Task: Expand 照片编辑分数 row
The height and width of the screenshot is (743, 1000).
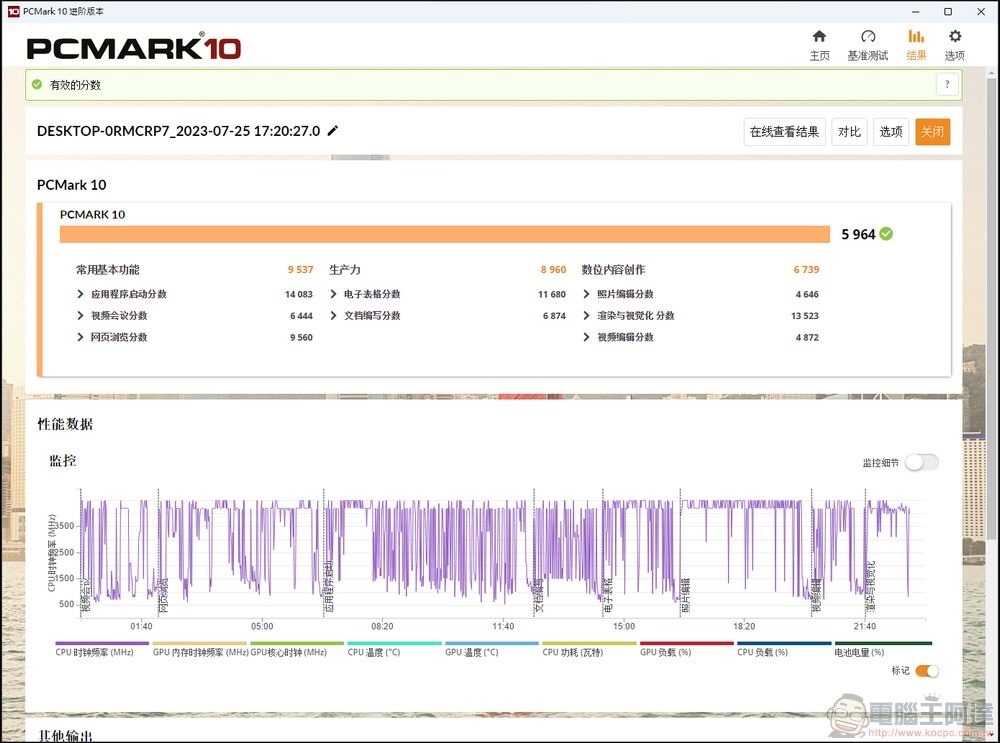Action: click(x=587, y=294)
